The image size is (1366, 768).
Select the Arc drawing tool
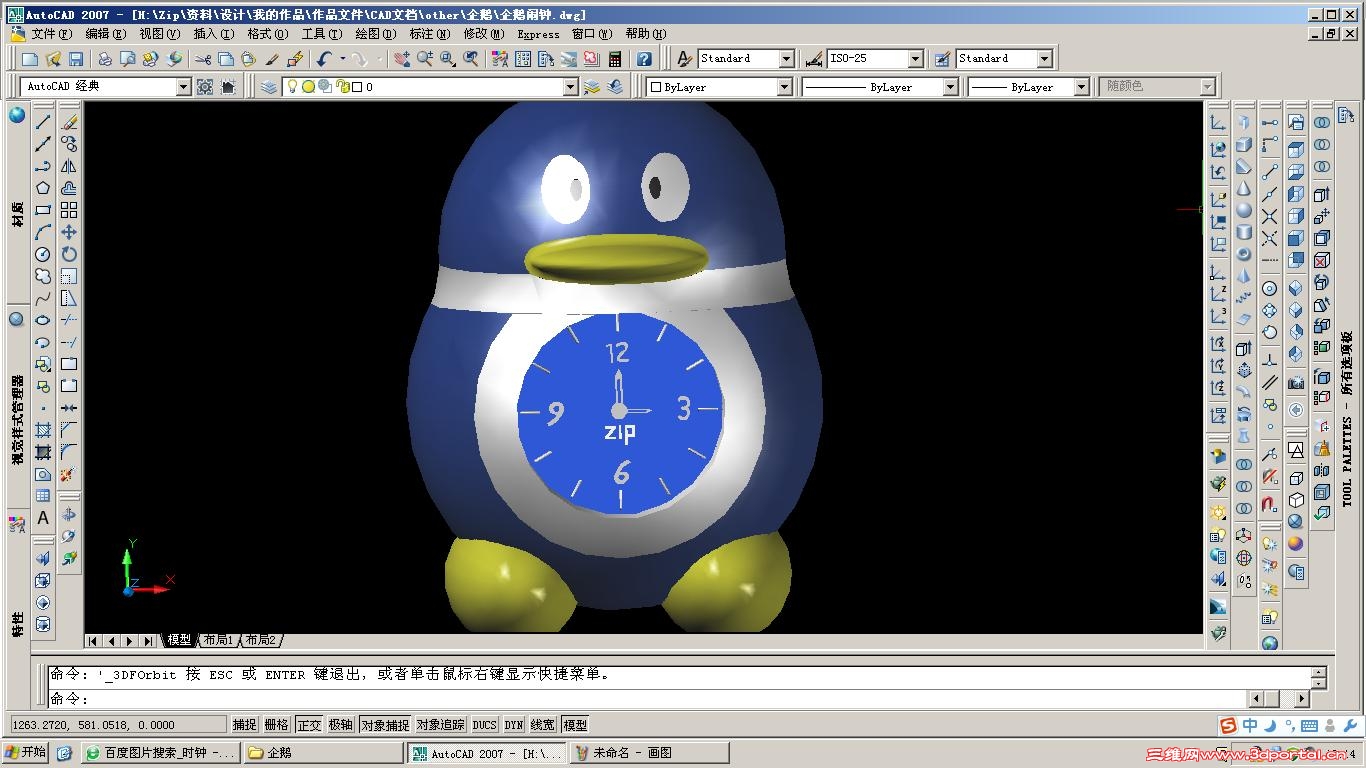coord(43,232)
